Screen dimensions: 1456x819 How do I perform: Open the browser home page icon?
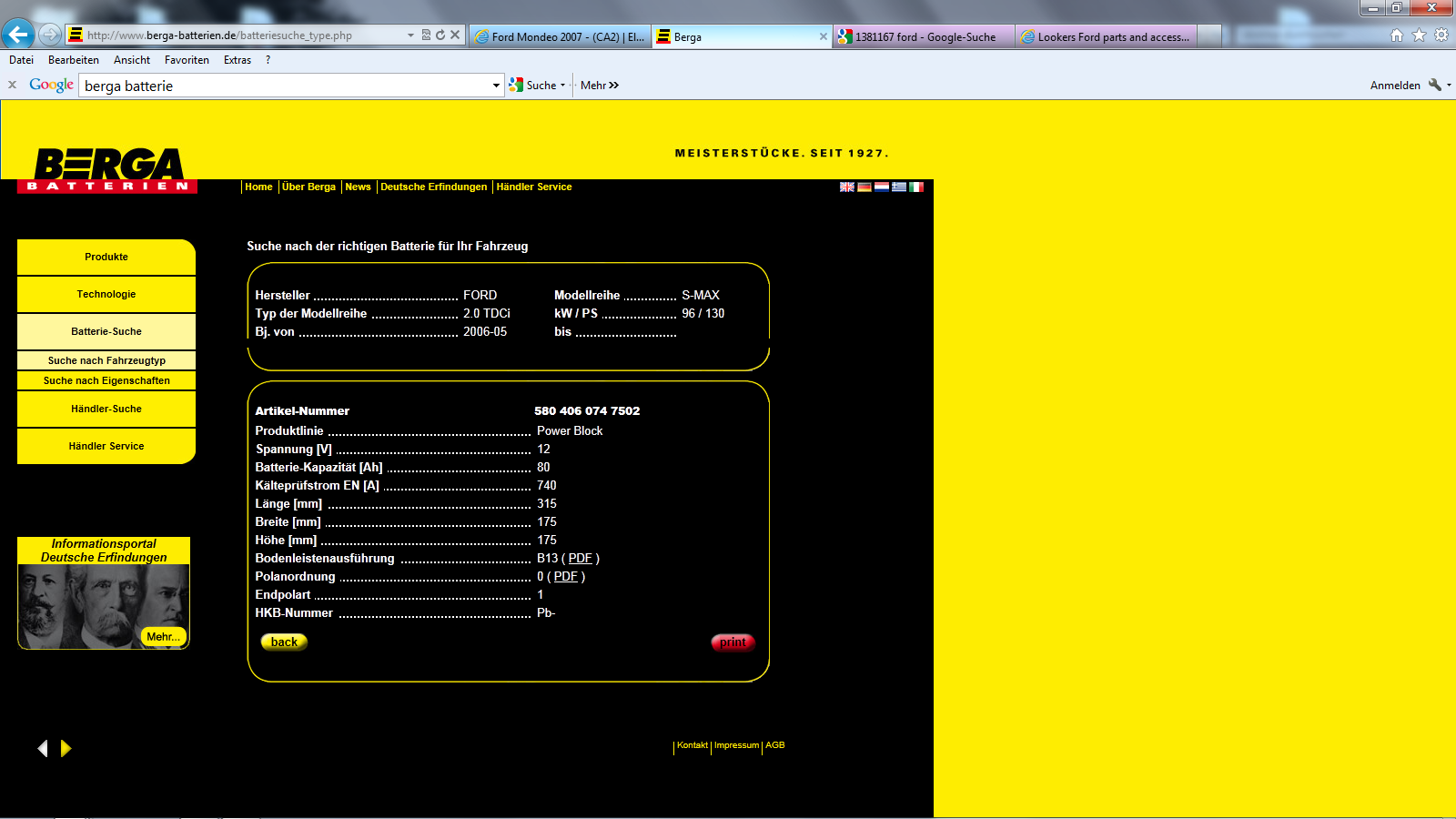pyautogui.click(x=1397, y=35)
